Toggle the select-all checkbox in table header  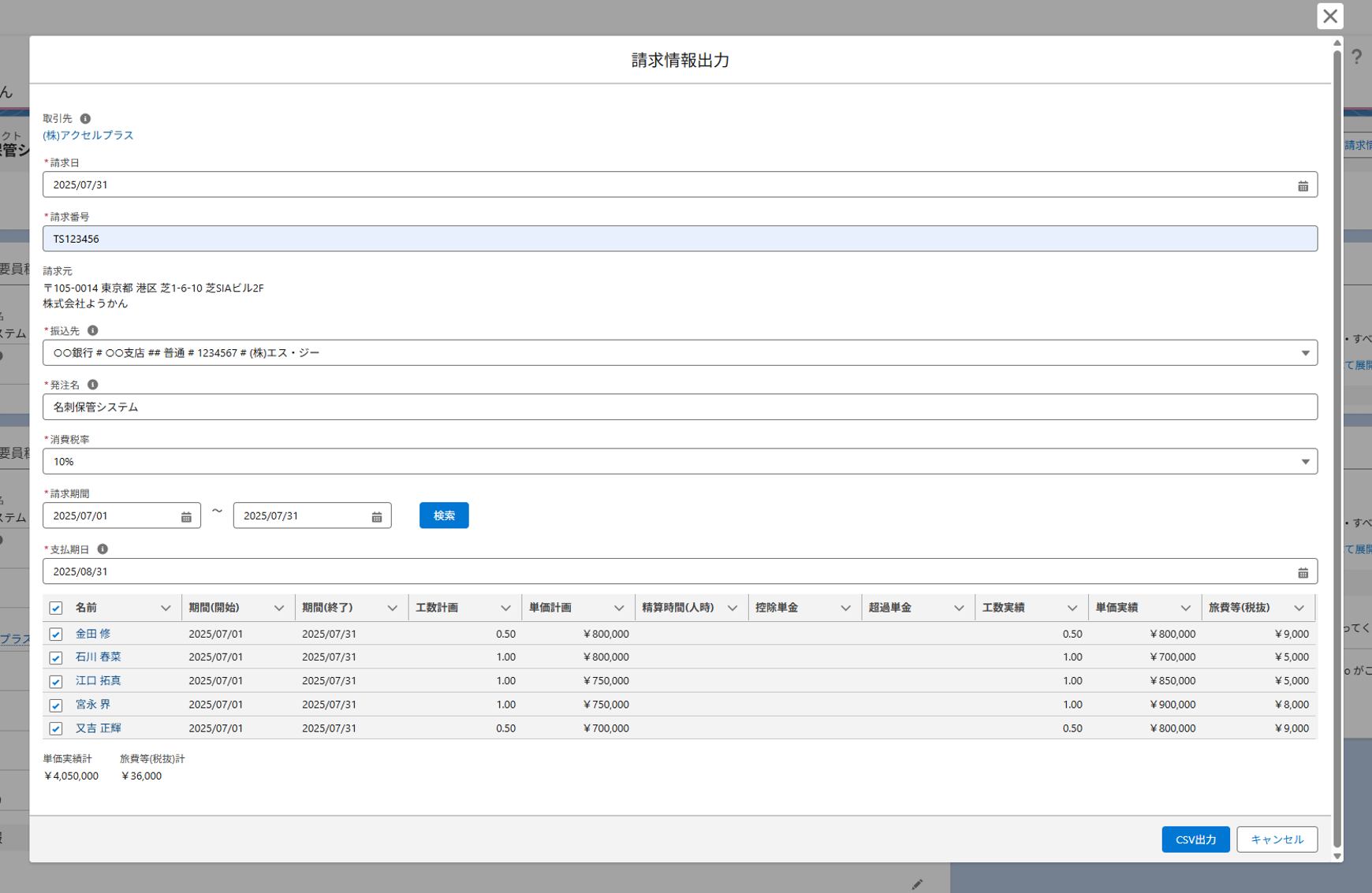(x=56, y=608)
